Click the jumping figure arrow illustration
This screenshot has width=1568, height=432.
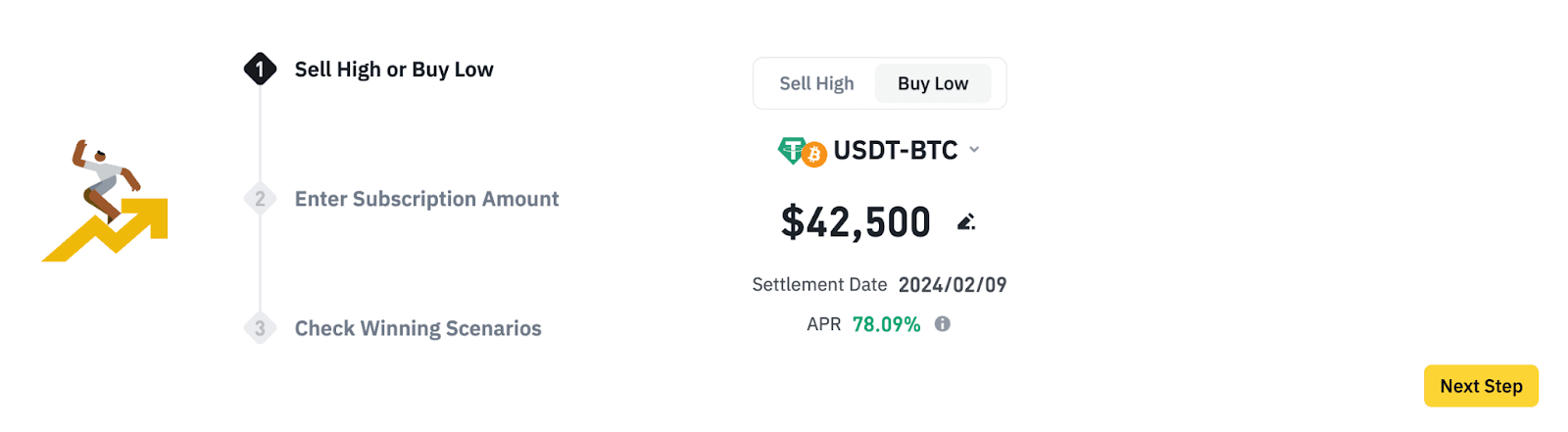click(x=106, y=201)
